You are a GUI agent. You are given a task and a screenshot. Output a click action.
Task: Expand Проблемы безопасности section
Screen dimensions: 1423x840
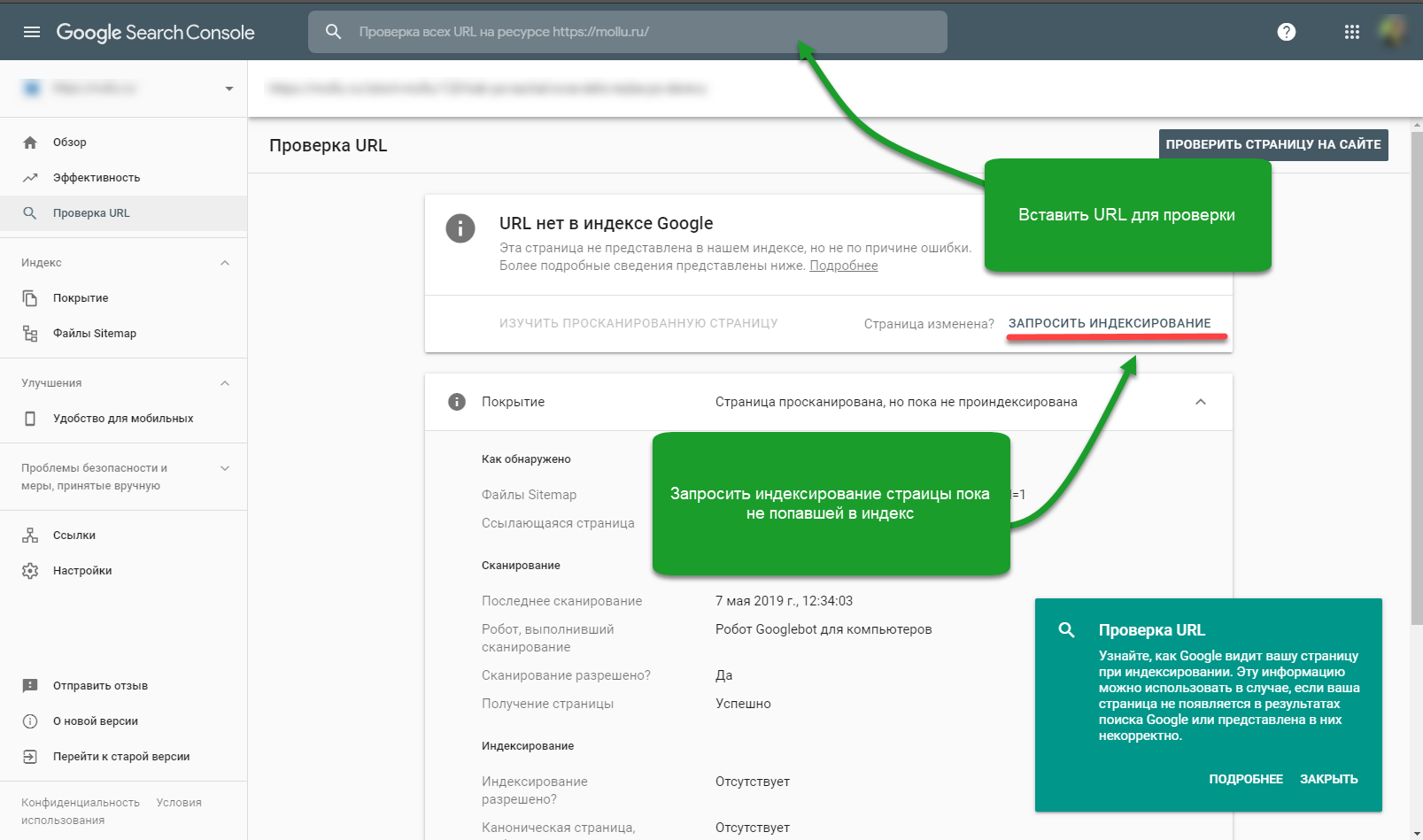[225, 468]
